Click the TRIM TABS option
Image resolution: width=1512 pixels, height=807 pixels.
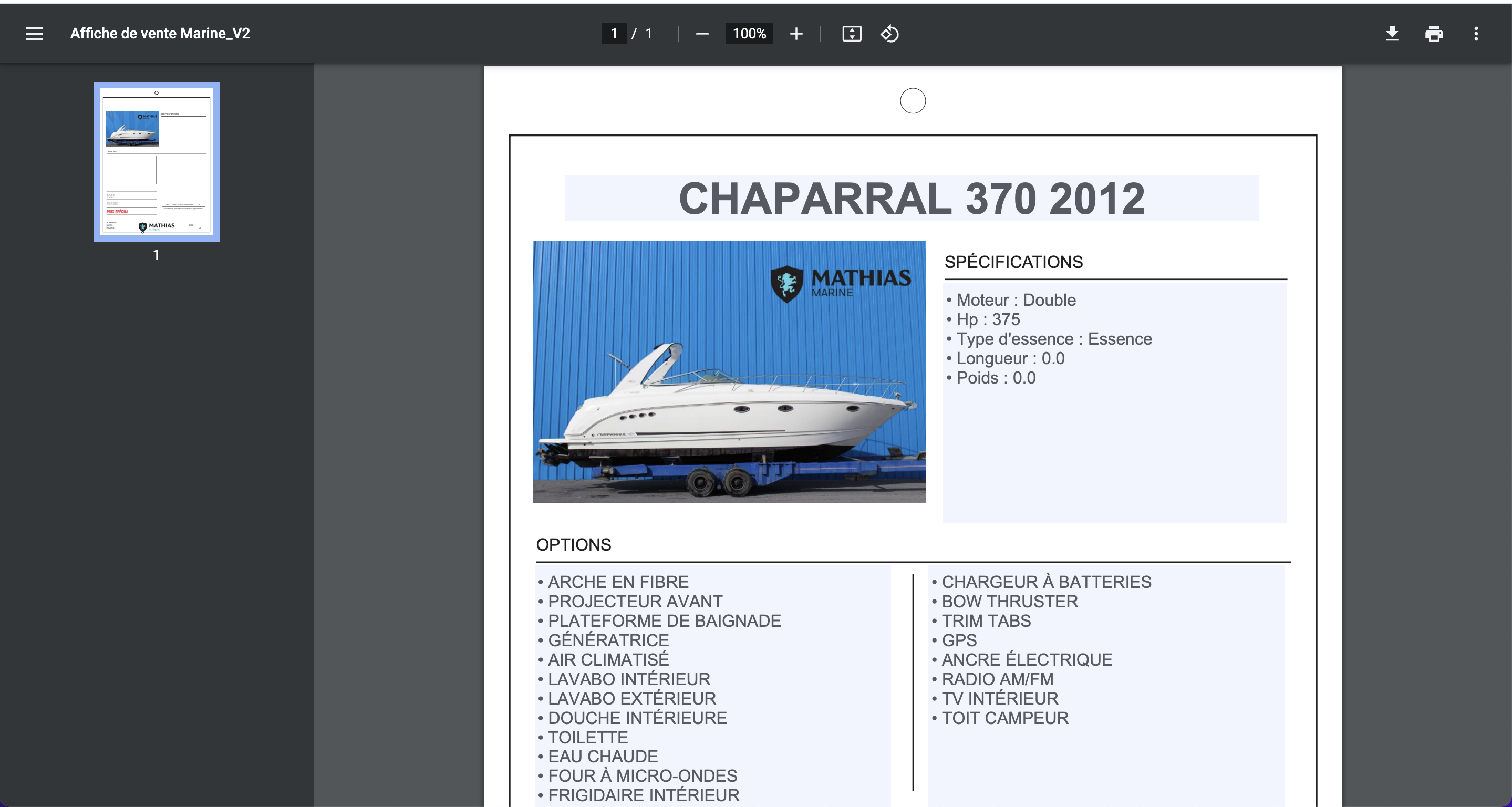(x=981, y=620)
